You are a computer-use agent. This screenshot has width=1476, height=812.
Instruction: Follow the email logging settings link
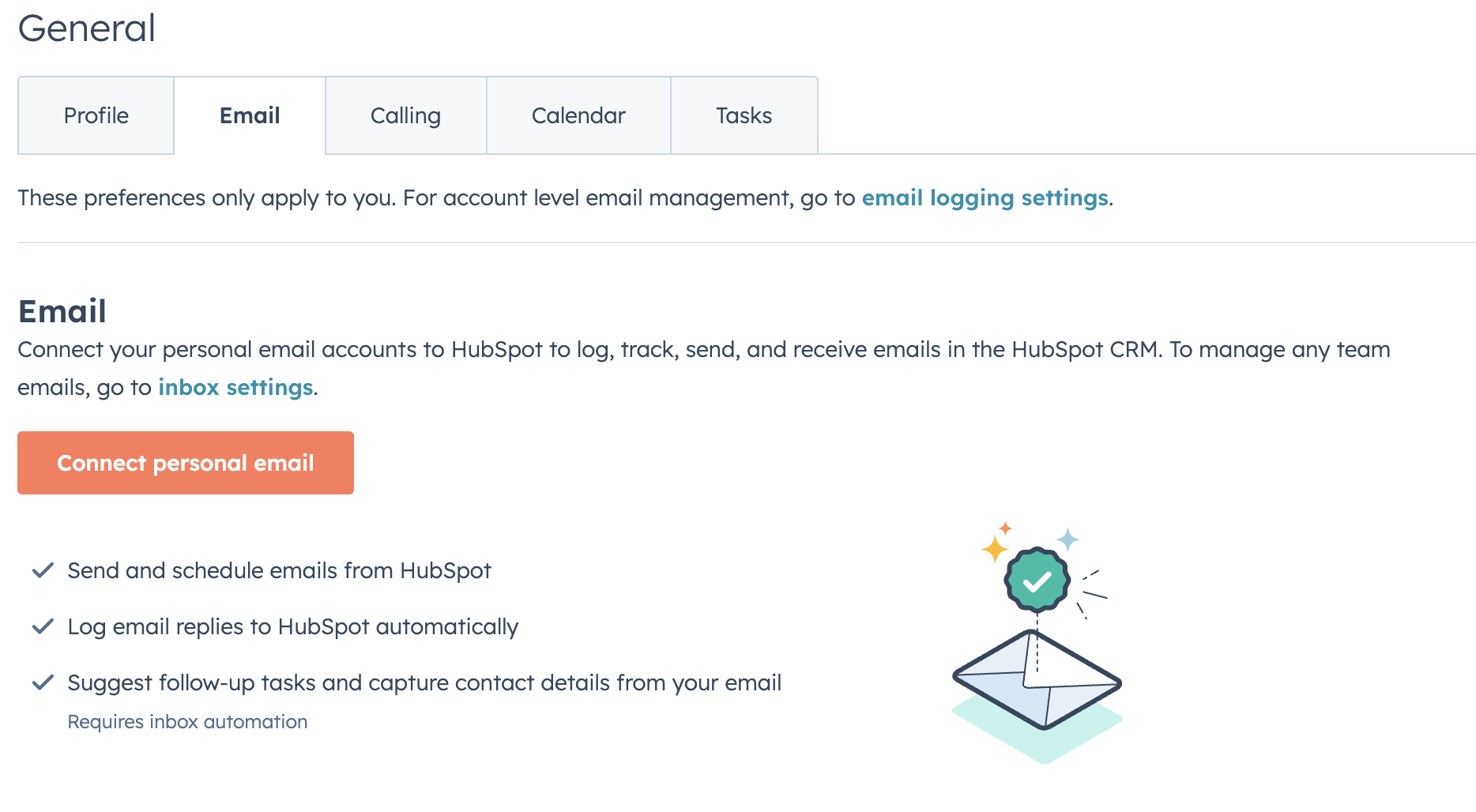(x=985, y=197)
